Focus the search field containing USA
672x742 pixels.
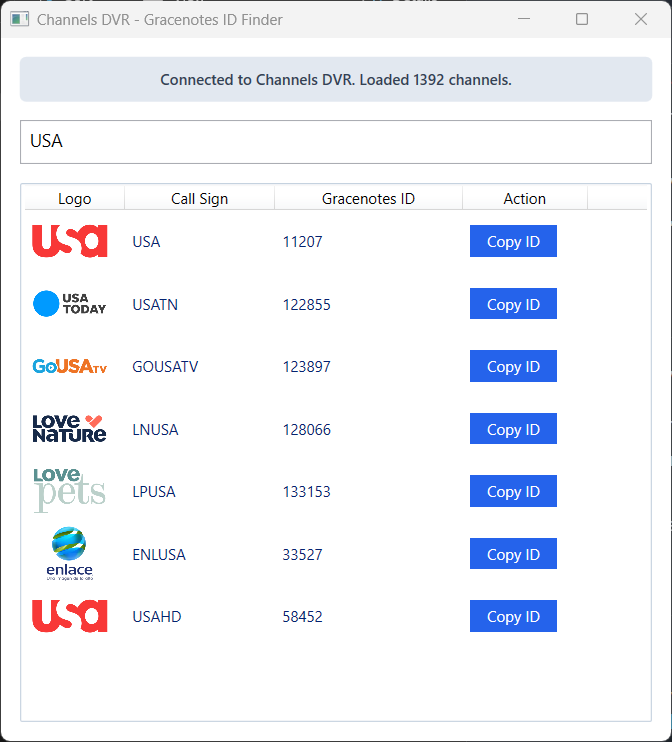click(x=336, y=142)
